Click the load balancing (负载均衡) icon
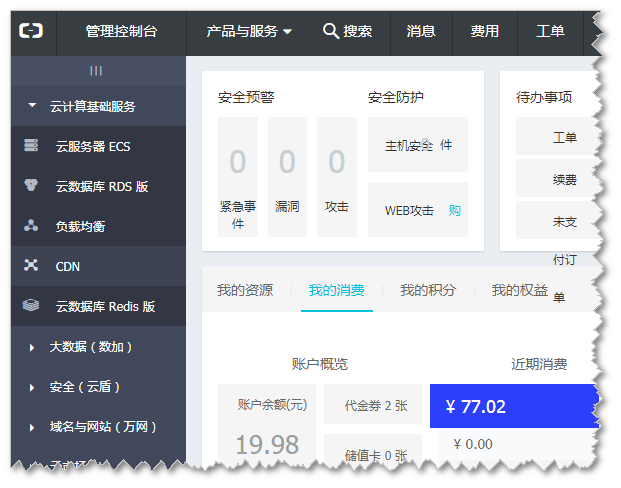The height and width of the screenshot is (488, 621). 31,226
